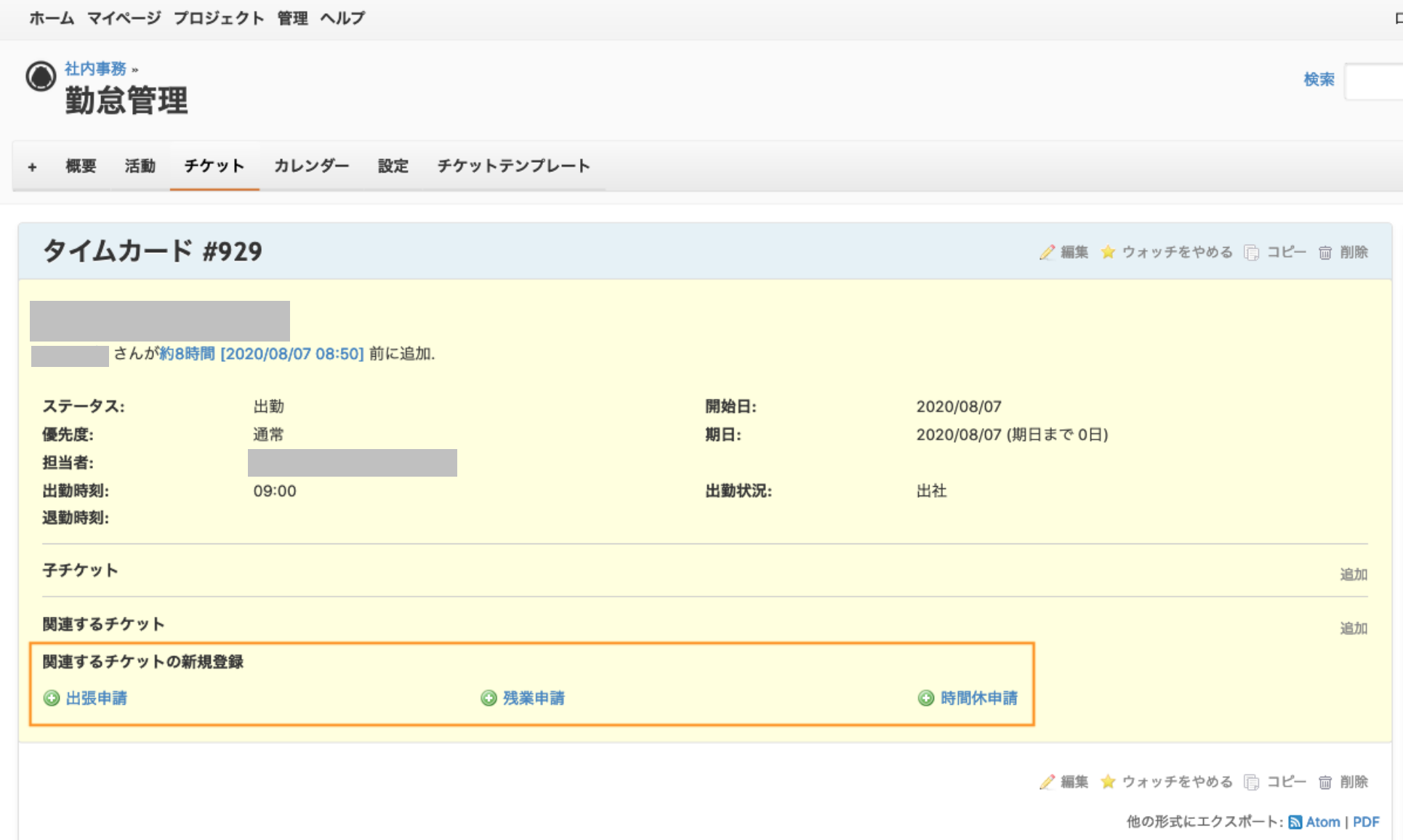Image resolution: width=1403 pixels, height=840 pixels.
Task: Open the ヘルプ menu
Action: pos(342,18)
